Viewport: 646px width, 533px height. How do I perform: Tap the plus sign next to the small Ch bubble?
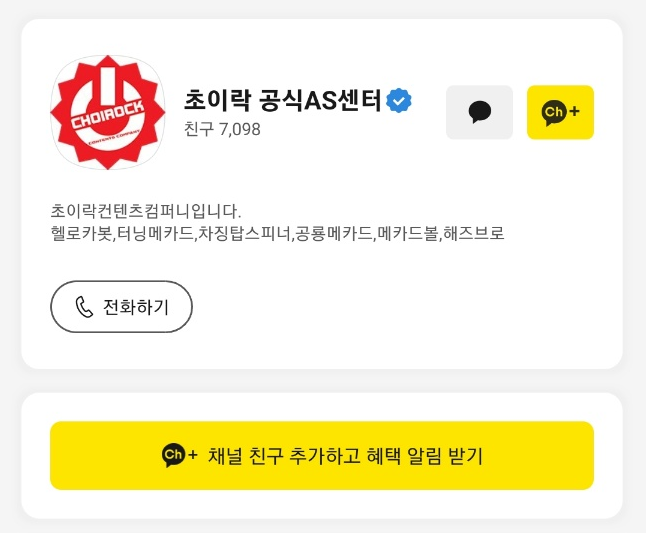point(574,111)
